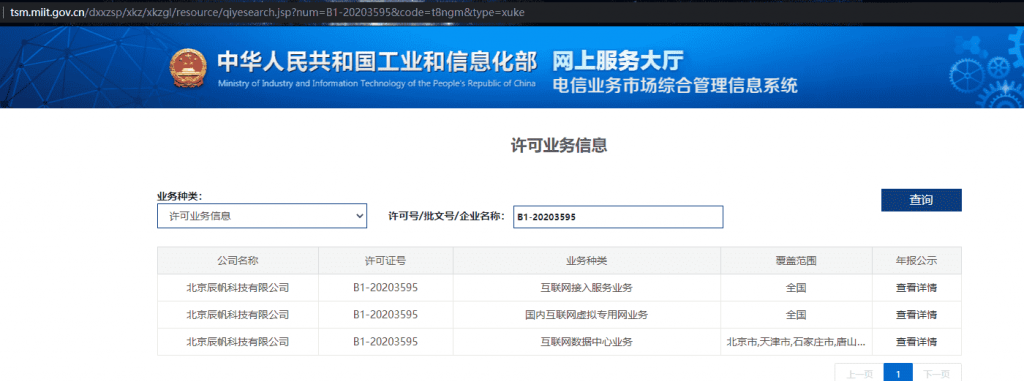Click the 公司名称 column header
The width and height of the screenshot is (1024, 381).
(x=238, y=261)
